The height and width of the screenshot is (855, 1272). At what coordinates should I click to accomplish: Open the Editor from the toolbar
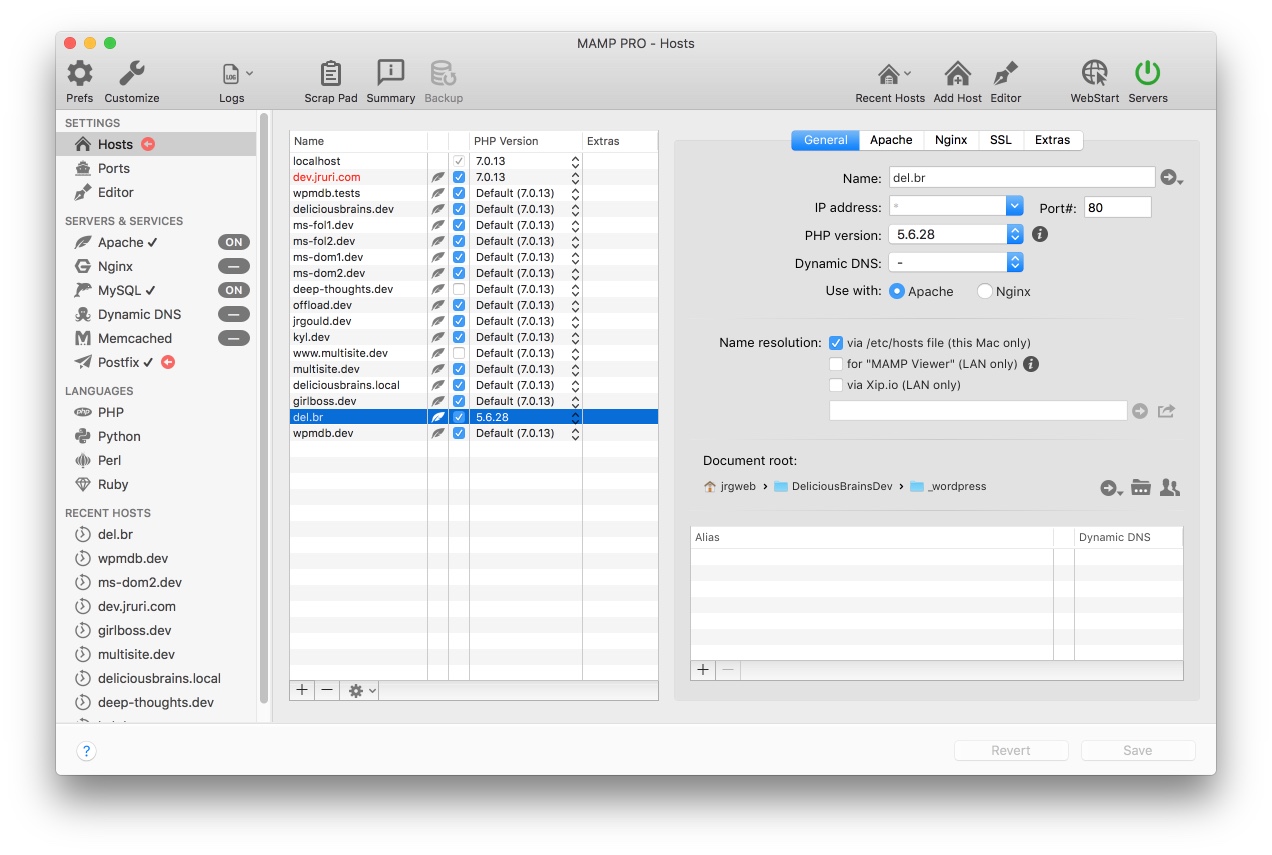pos(1005,81)
